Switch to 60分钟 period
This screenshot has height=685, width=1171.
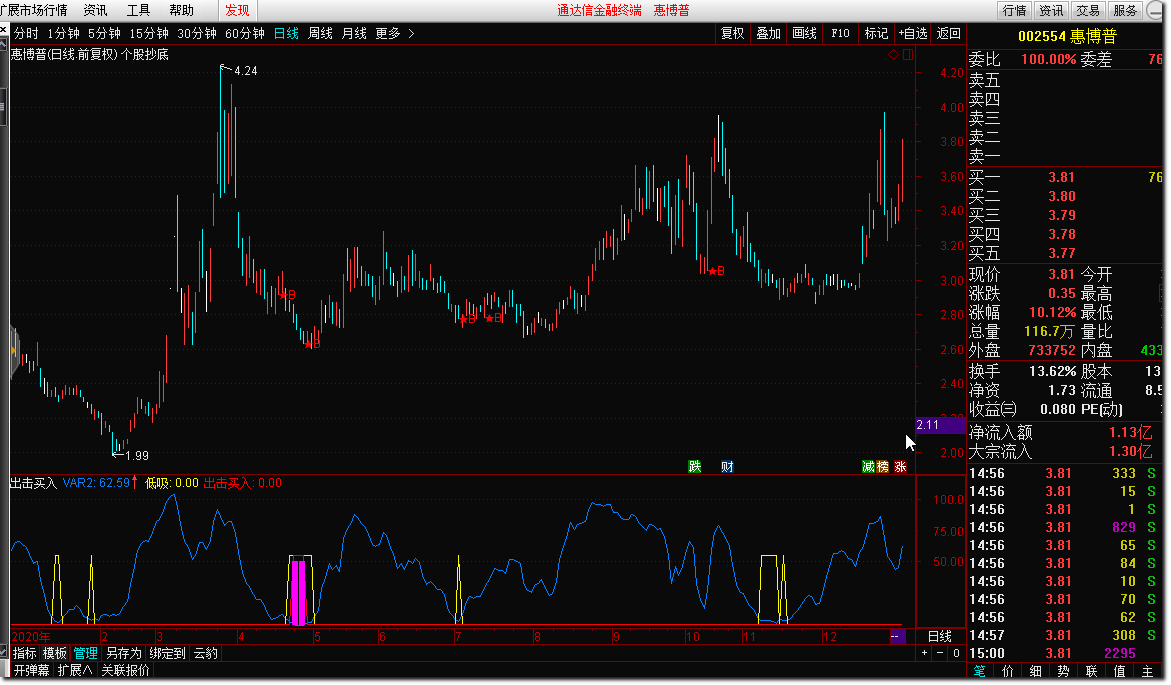[244, 34]
